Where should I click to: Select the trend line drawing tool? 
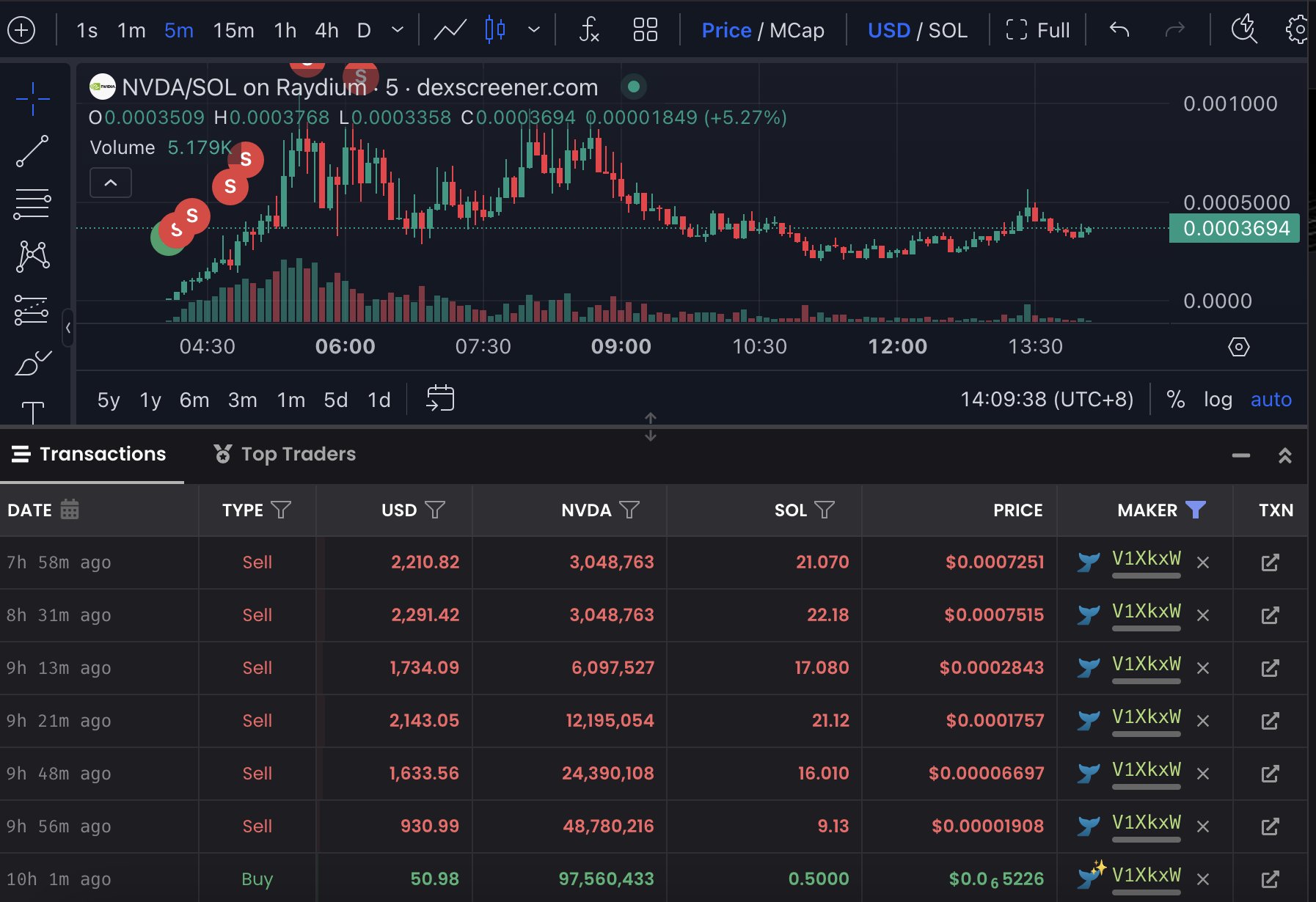click(32, 151)
